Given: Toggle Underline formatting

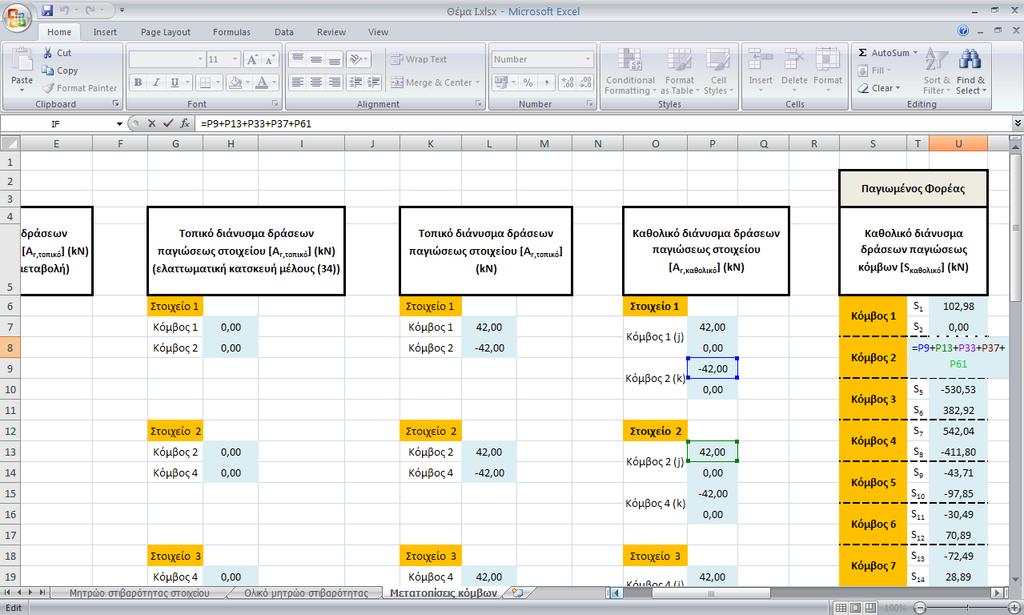Looking at the screenshot, I should 174,82.
